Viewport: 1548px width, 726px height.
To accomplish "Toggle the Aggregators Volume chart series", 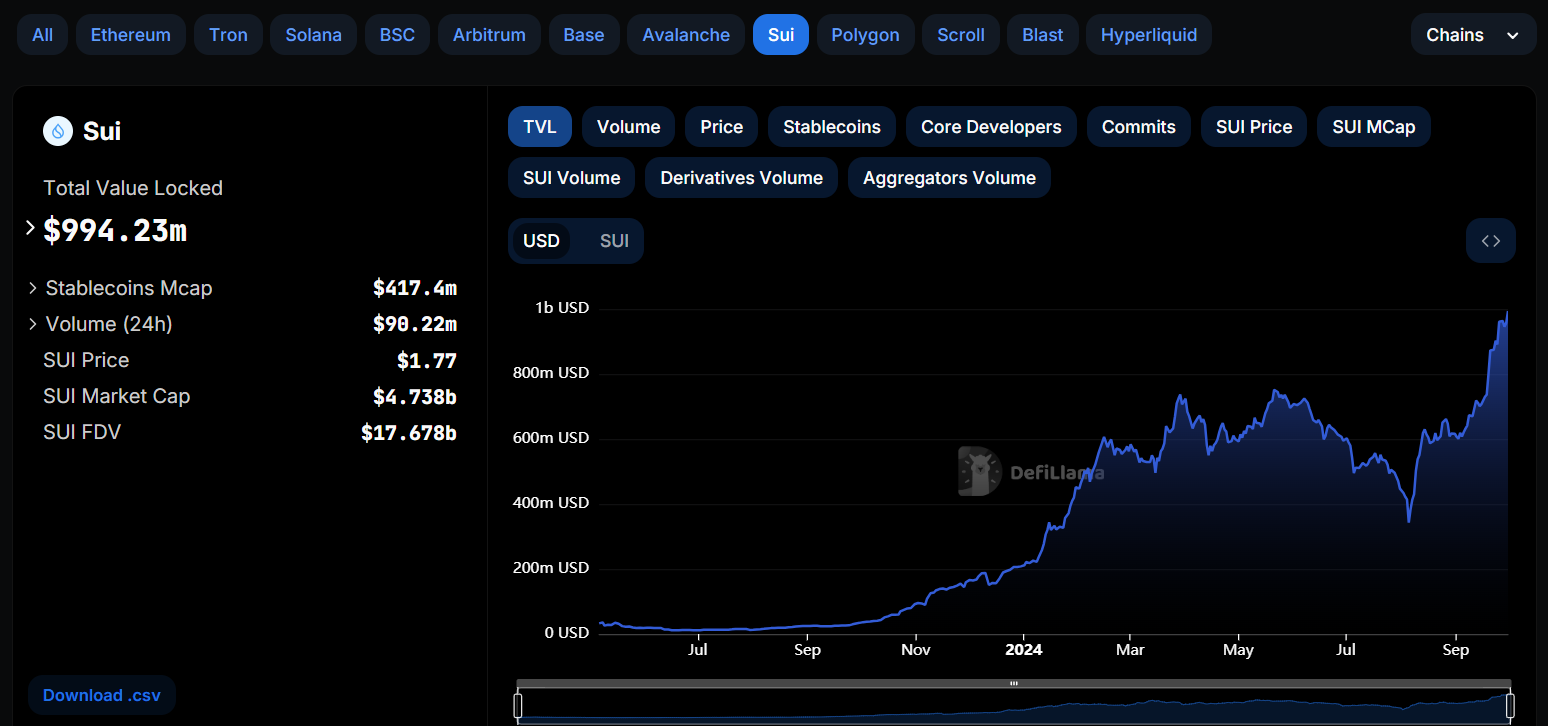I will coord(949,178).
